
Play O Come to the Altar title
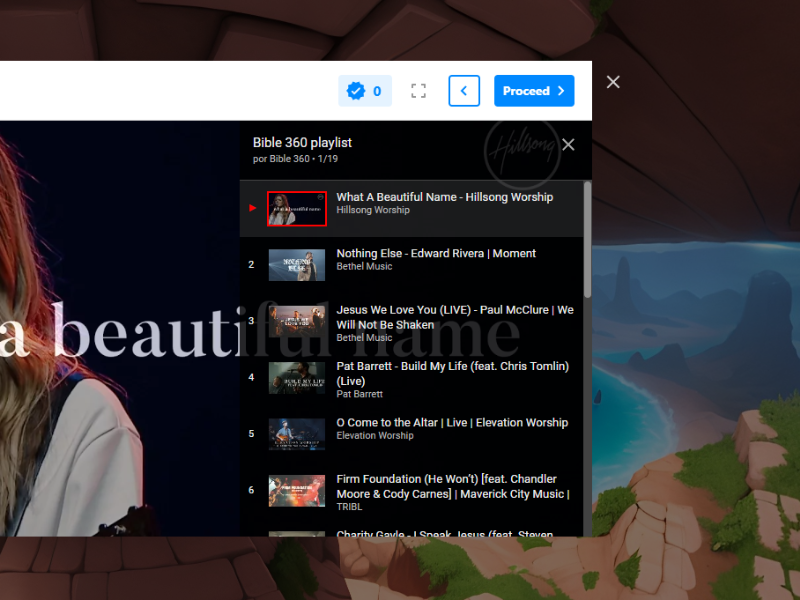451,423
